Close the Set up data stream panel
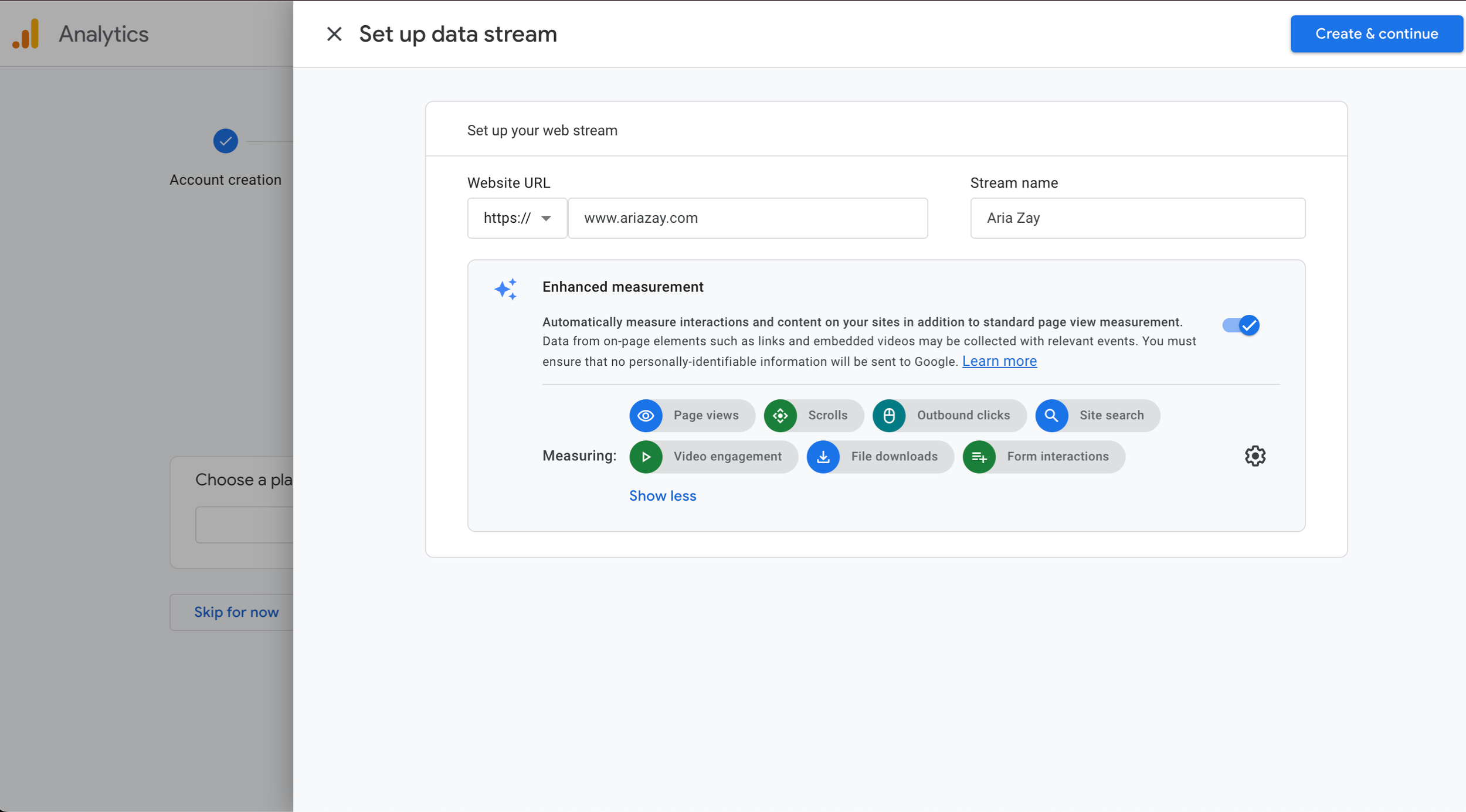The height and width of the screenshot is (812, 1466). 334,34
